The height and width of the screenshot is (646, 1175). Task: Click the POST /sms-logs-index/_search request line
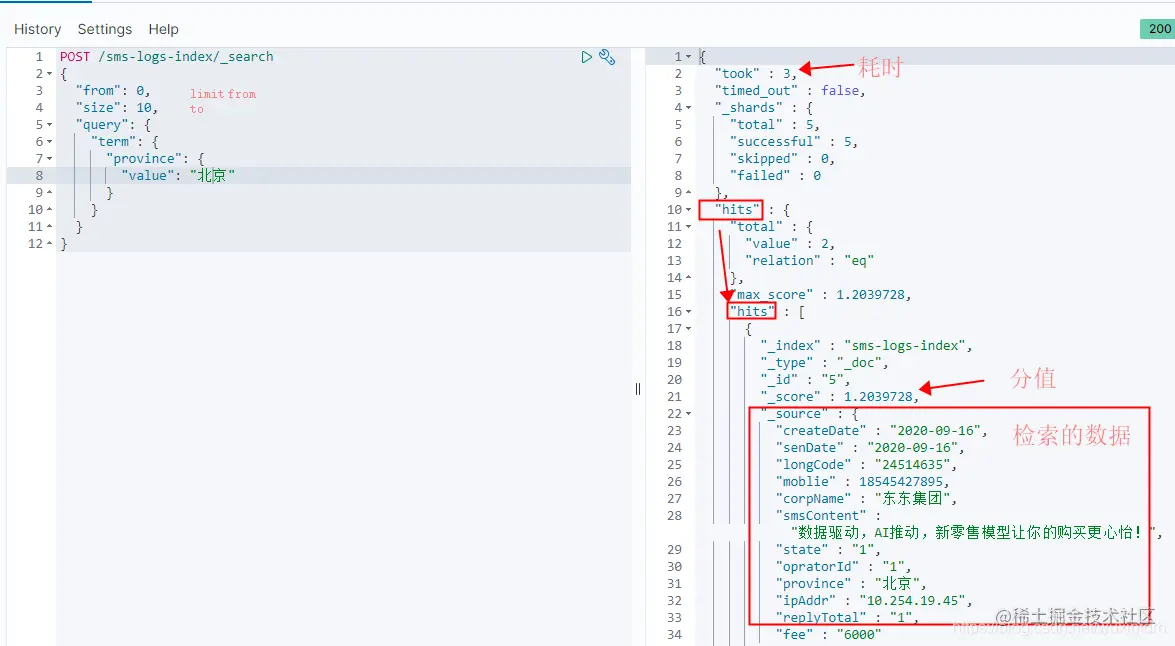click(x=166, y=57)
